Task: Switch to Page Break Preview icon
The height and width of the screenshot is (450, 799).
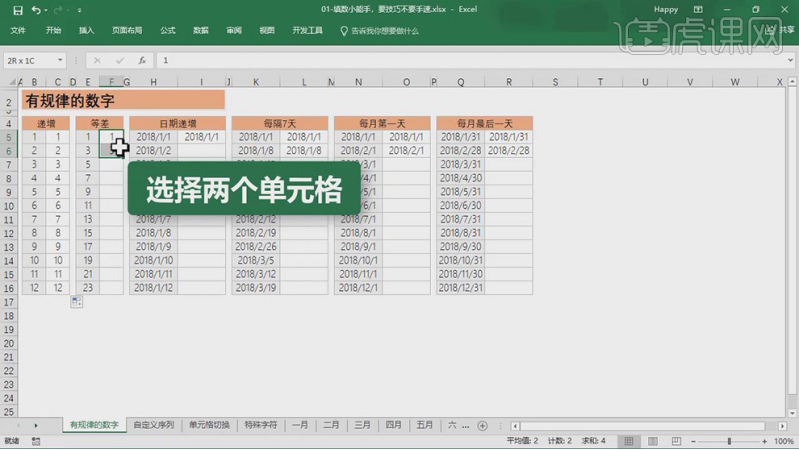Action: 676,441
